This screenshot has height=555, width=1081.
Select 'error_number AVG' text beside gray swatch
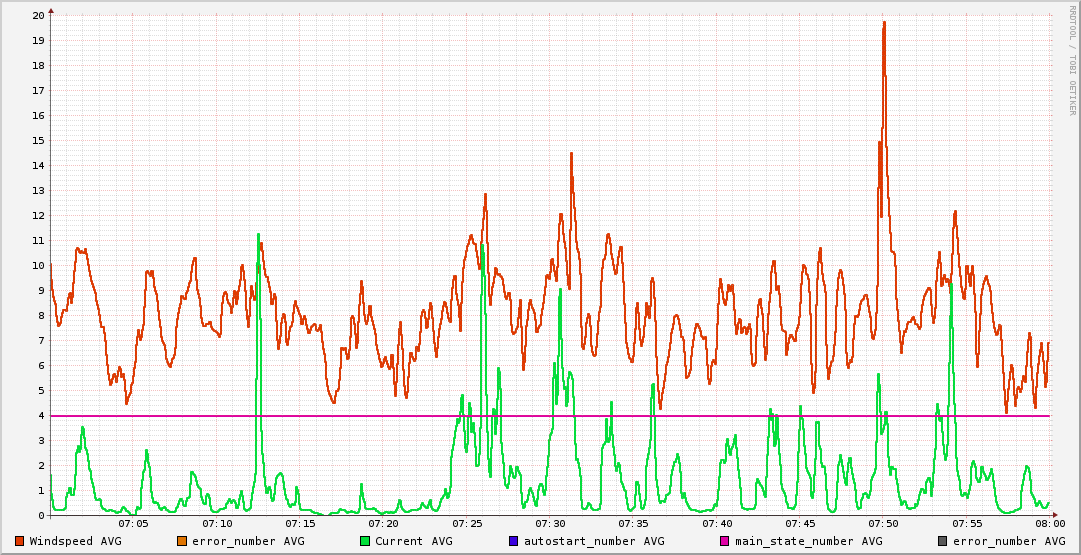(1009, 541)
